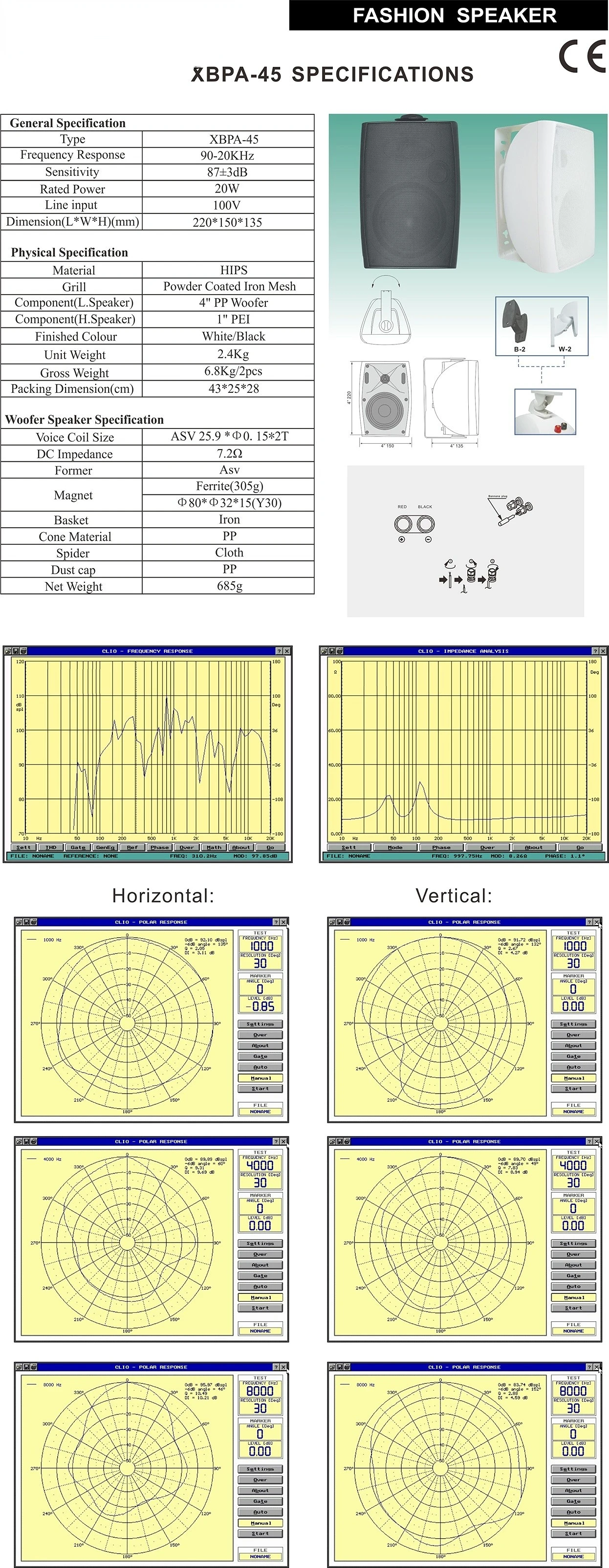Screen dimensions: 609x1568
Task: Click the 'Ferrite(305g)' magnet value
Action: pyautogui.click(x=230, y=486)
